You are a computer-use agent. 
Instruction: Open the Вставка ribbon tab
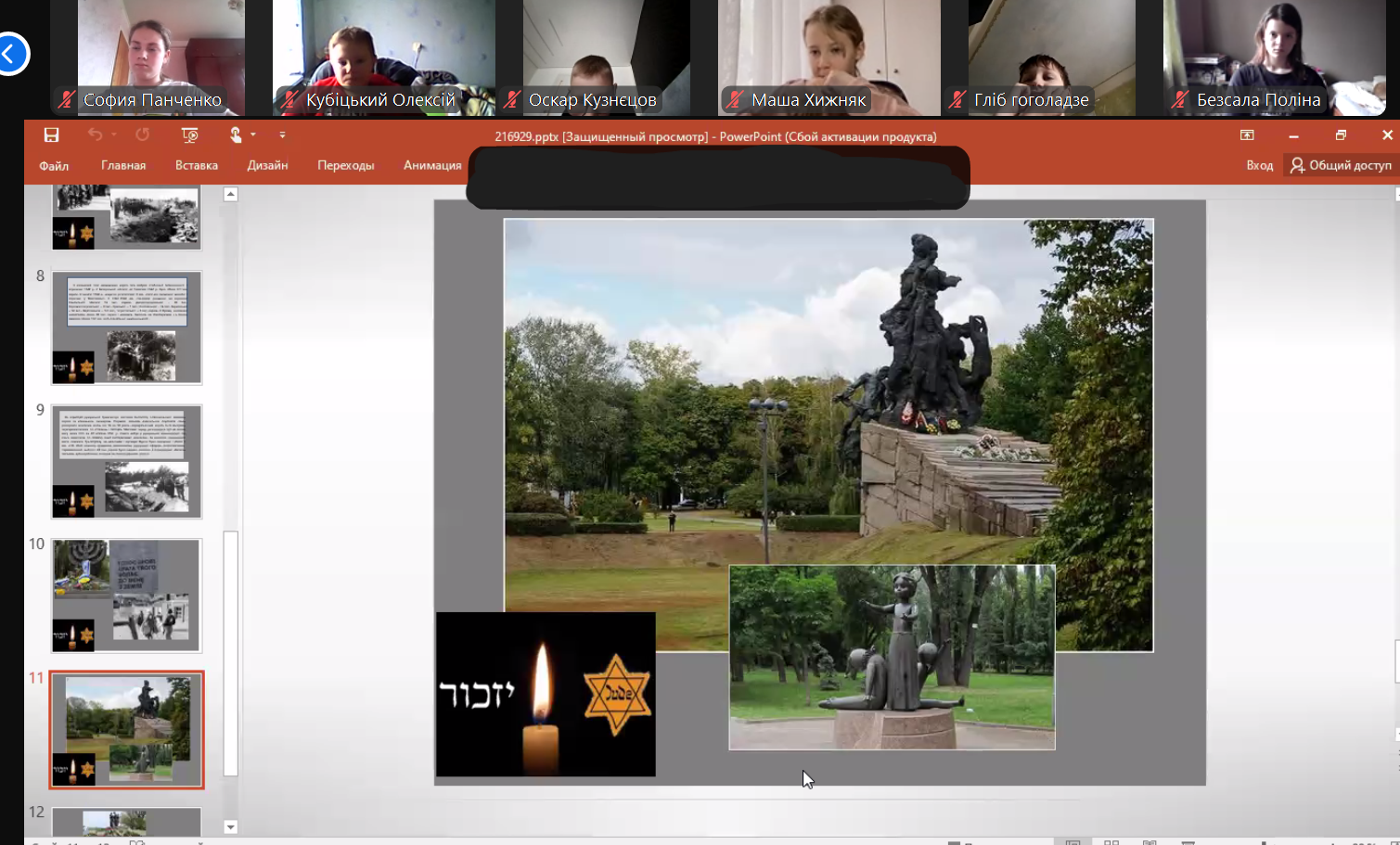point(196,165)
